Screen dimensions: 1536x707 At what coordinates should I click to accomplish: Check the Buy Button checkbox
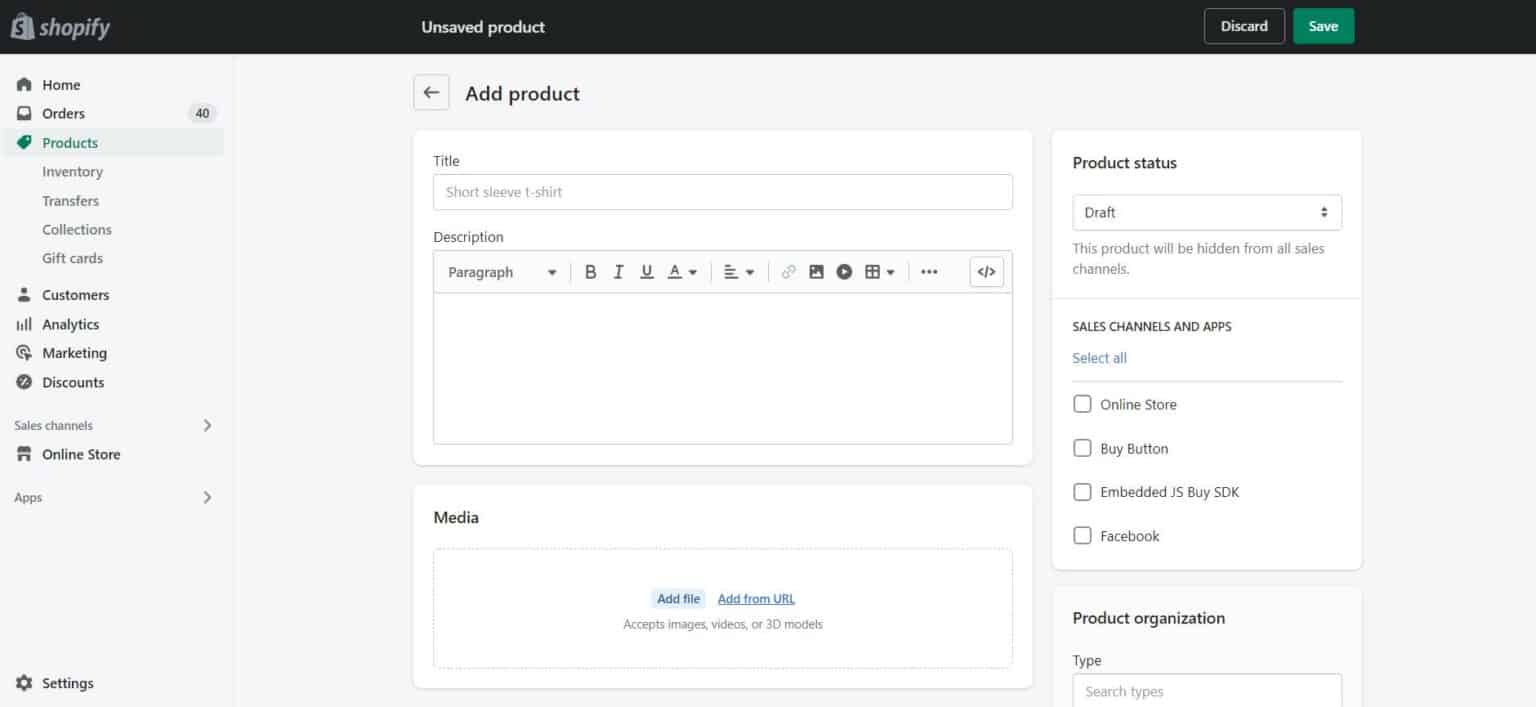click(1082, 447)
